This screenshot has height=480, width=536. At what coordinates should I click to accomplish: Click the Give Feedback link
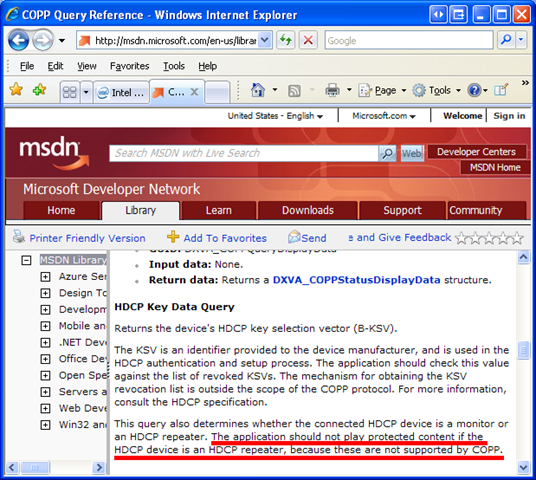[x=400, y=237]
